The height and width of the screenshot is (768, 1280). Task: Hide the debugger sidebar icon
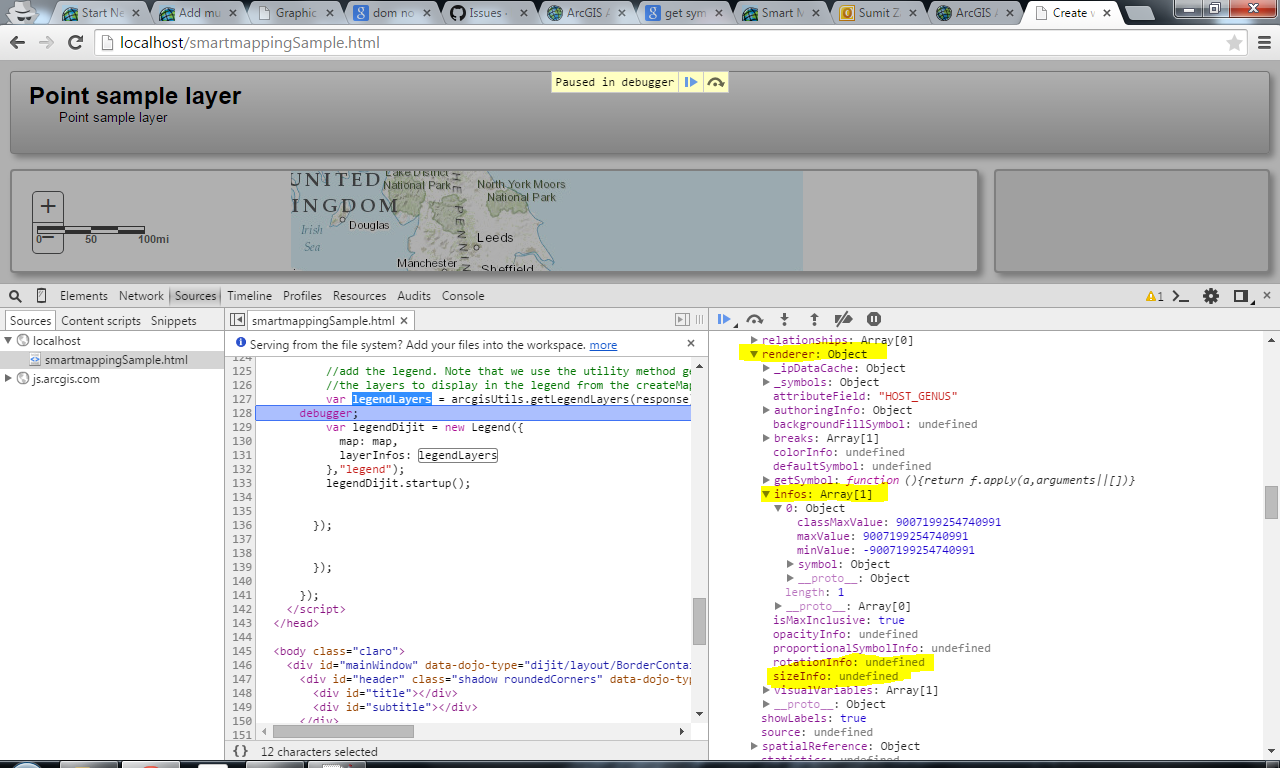coord(682,320)
